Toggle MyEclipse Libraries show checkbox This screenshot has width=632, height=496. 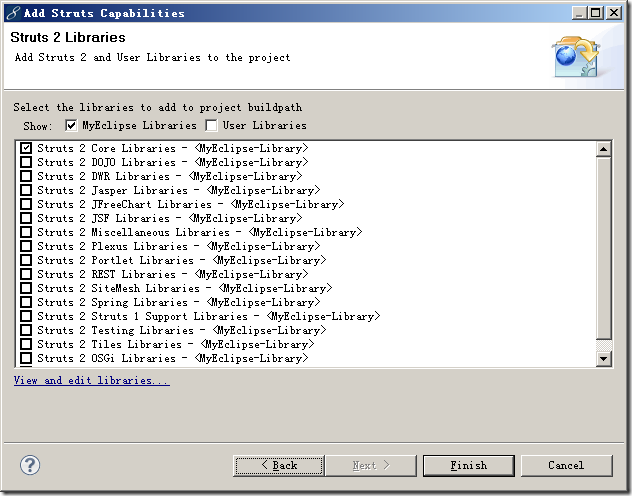click(x=71, y=125)
